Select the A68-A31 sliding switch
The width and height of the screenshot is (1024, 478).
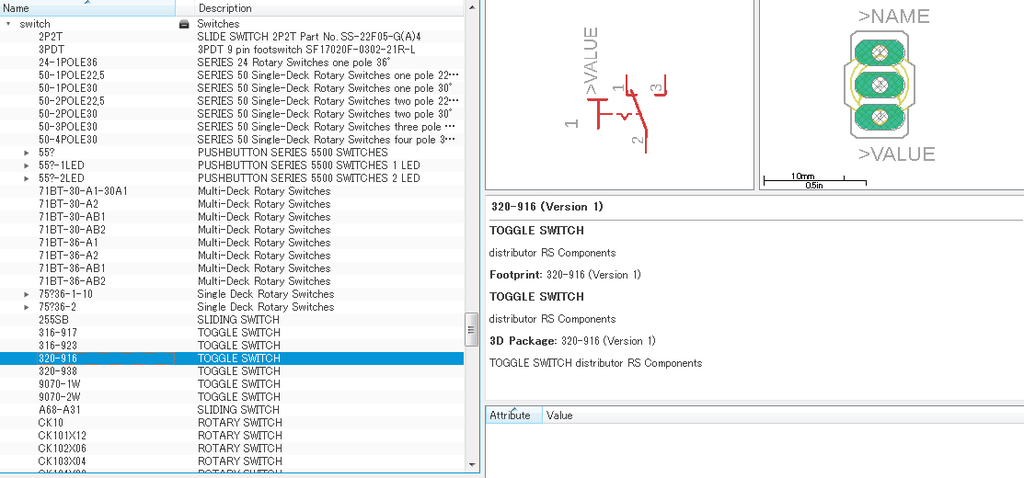(232, 409)
